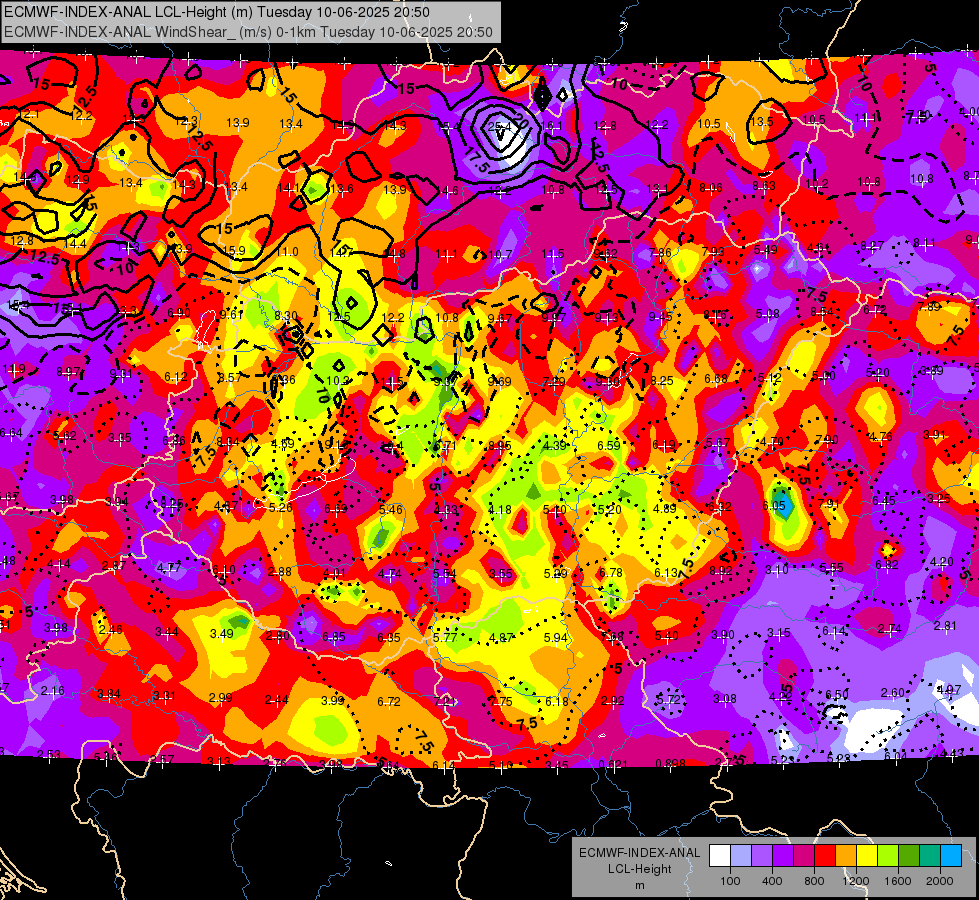
Task: Click the grid value 7.86
Action: tap(660, 252)
